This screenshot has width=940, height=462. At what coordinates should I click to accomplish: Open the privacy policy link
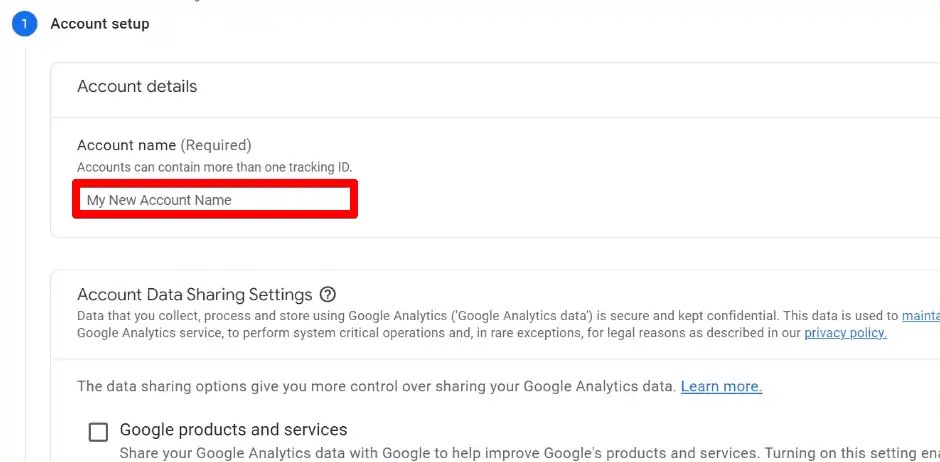(x=845, y=333)
